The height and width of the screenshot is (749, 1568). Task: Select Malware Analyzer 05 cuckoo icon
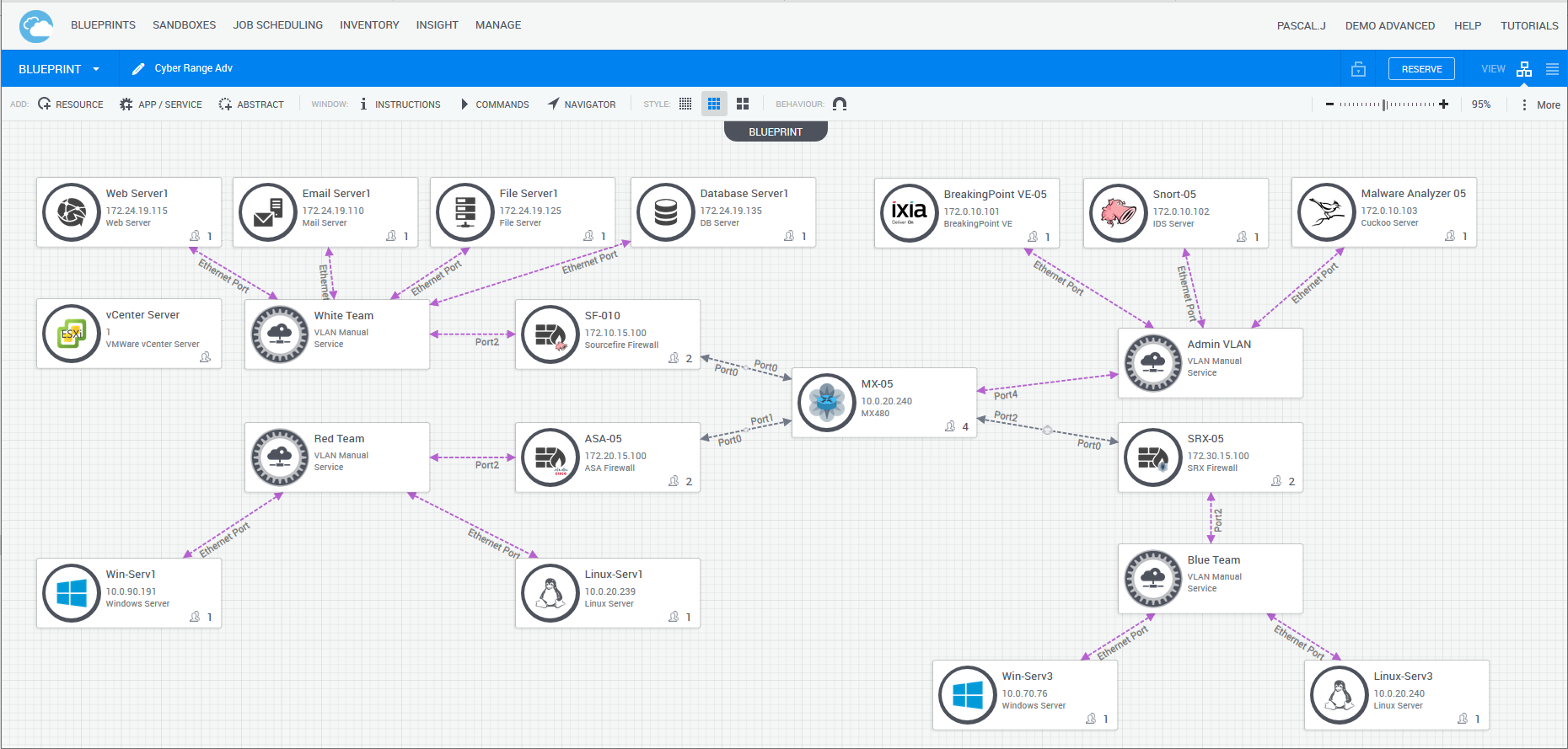coord(1327,212)
